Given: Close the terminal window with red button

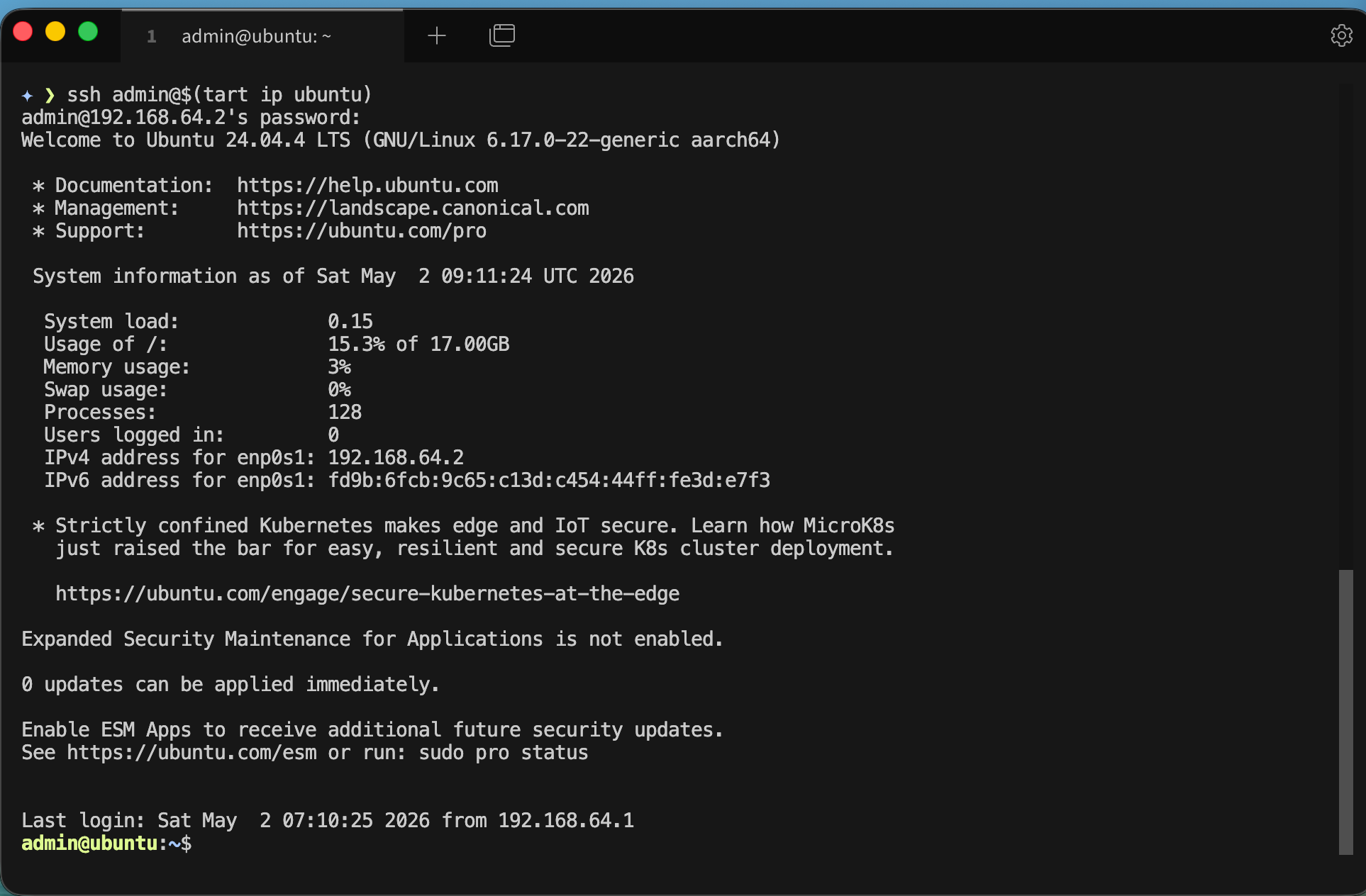Looking at the screenshot, I should (x=23, y=32).
